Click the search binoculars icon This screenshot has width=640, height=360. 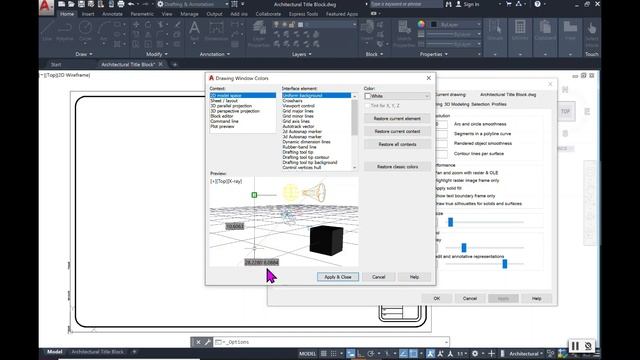pyautogui.click(x=449, y=4)
